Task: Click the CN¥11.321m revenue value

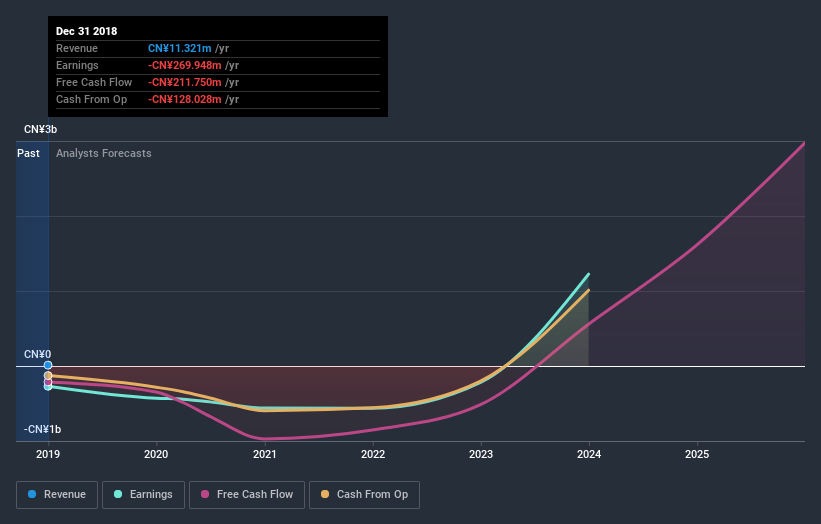Action: click(x=180, y=48)
